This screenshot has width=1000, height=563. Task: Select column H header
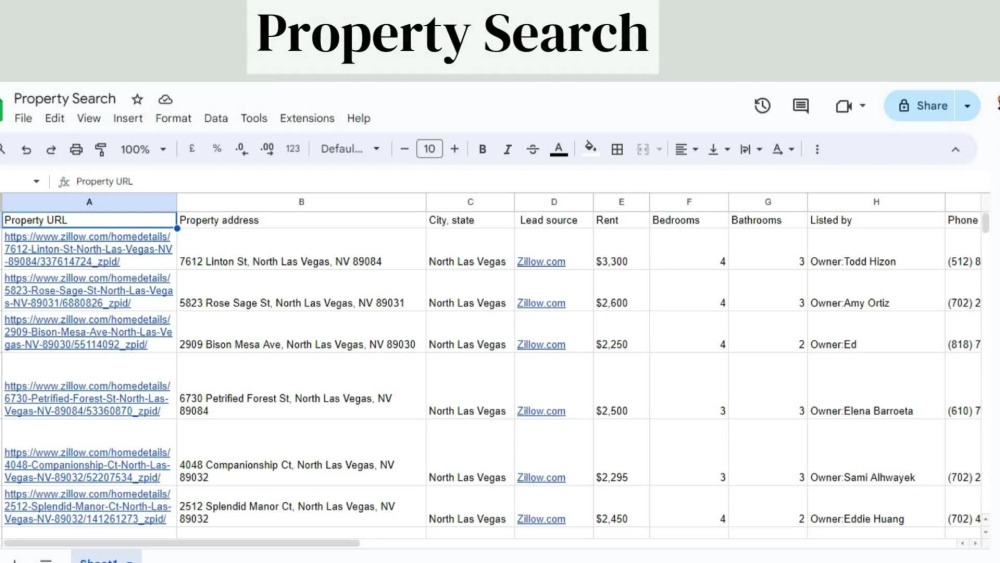click(876, 202)
